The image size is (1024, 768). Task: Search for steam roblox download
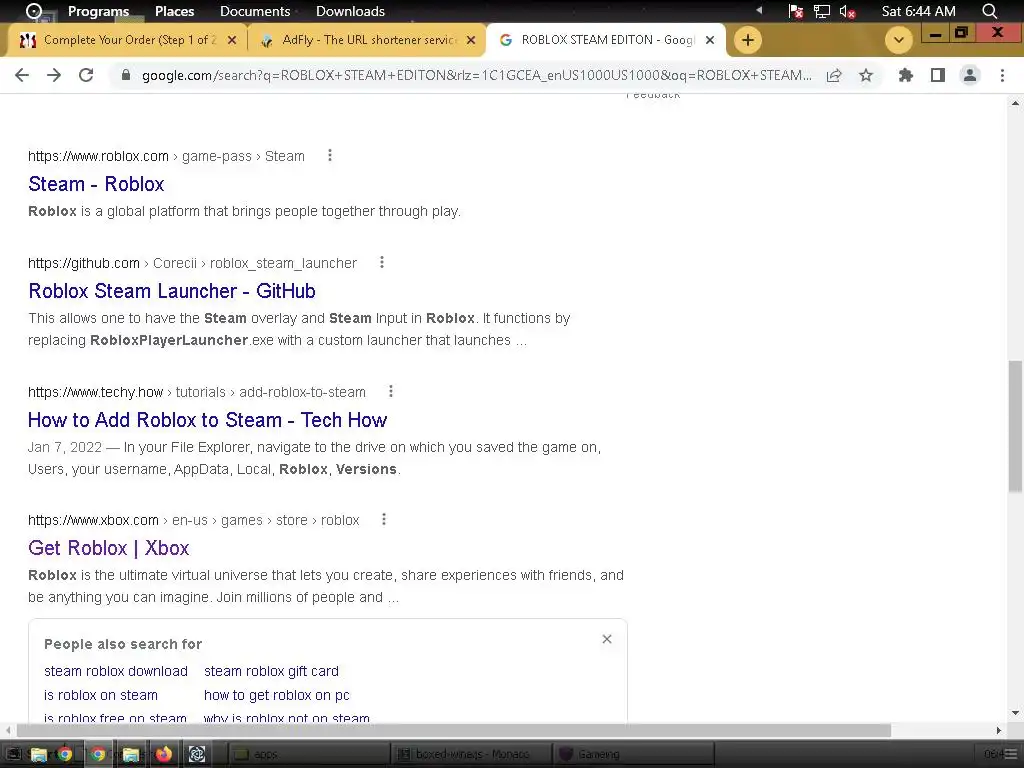[x=116, y=671]
